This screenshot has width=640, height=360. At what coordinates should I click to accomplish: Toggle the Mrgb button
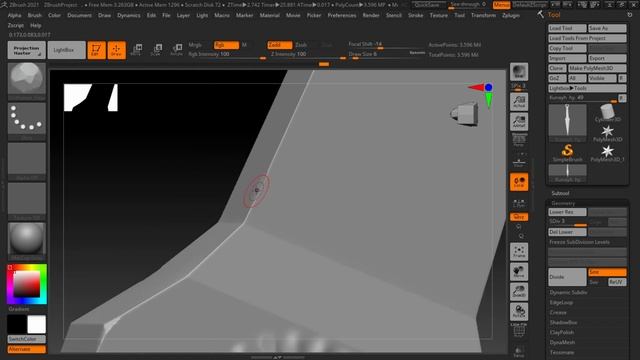coord(195,45)
